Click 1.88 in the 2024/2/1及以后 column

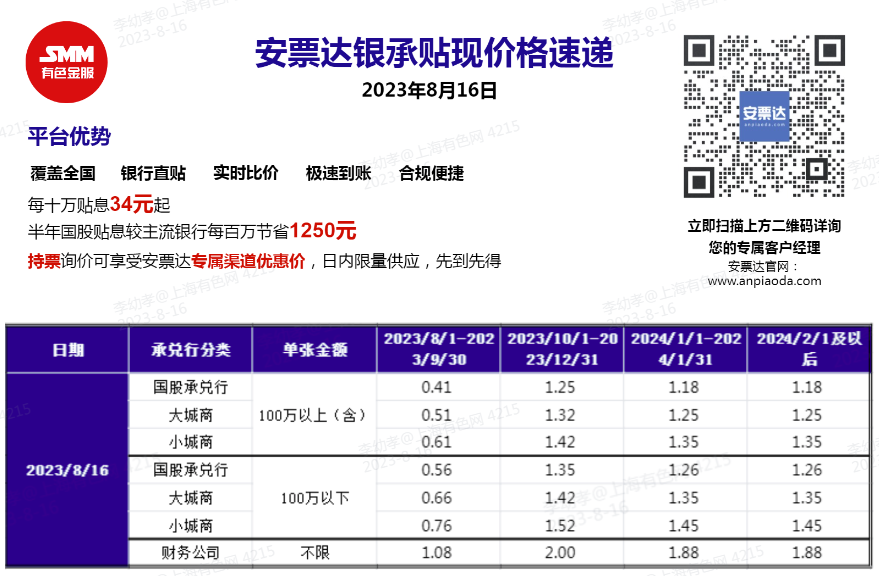(x=807, y=553)
